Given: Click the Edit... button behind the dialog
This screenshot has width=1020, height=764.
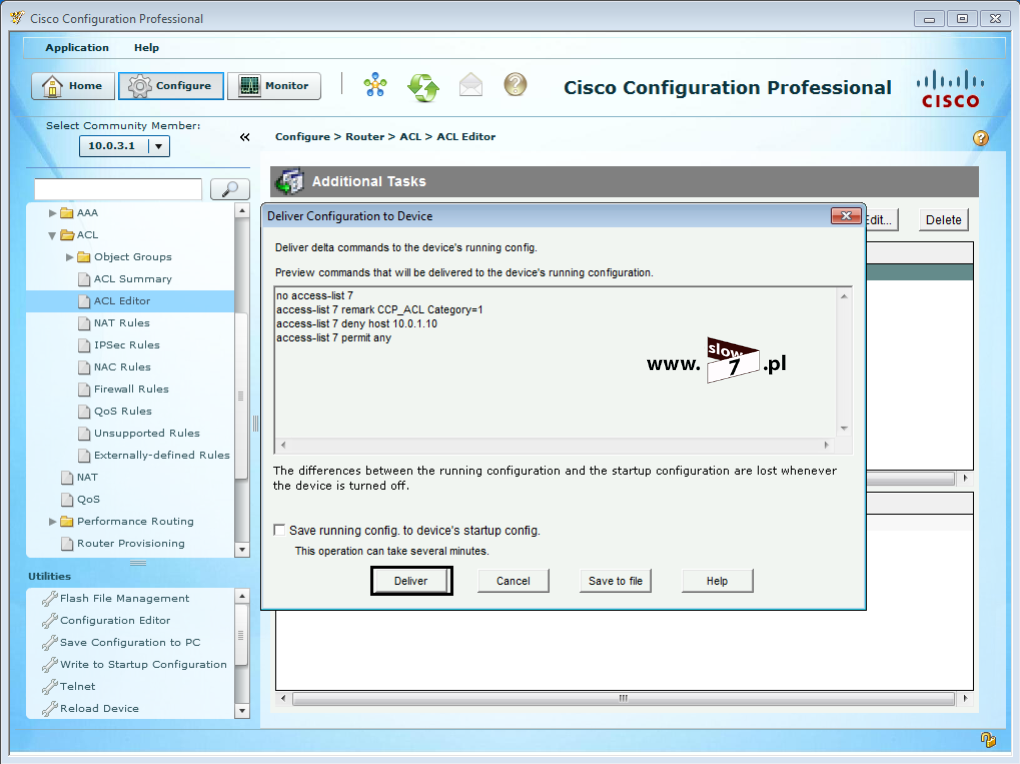Looking at the screenshot, I should pyautogui.click(x=882, y=220).
